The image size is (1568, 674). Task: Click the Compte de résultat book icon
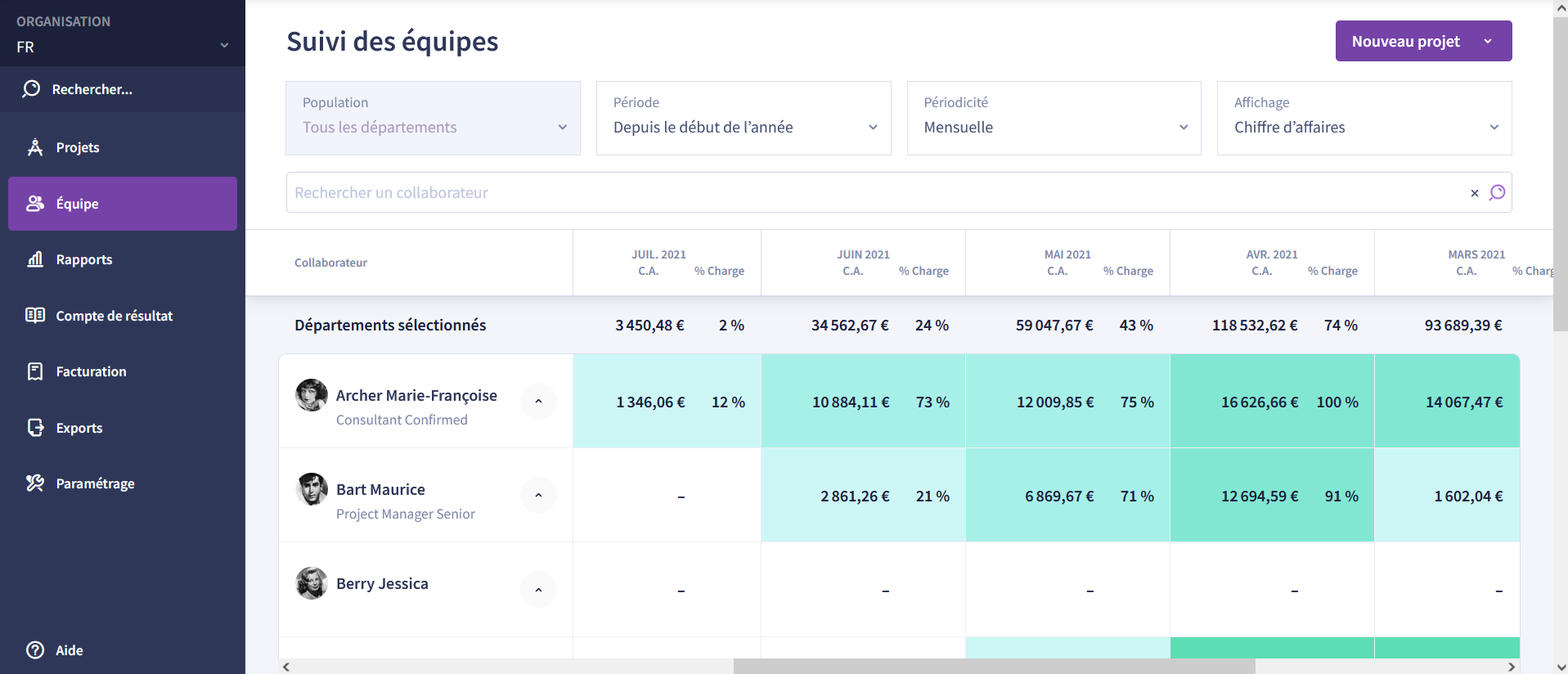point(35,316)
